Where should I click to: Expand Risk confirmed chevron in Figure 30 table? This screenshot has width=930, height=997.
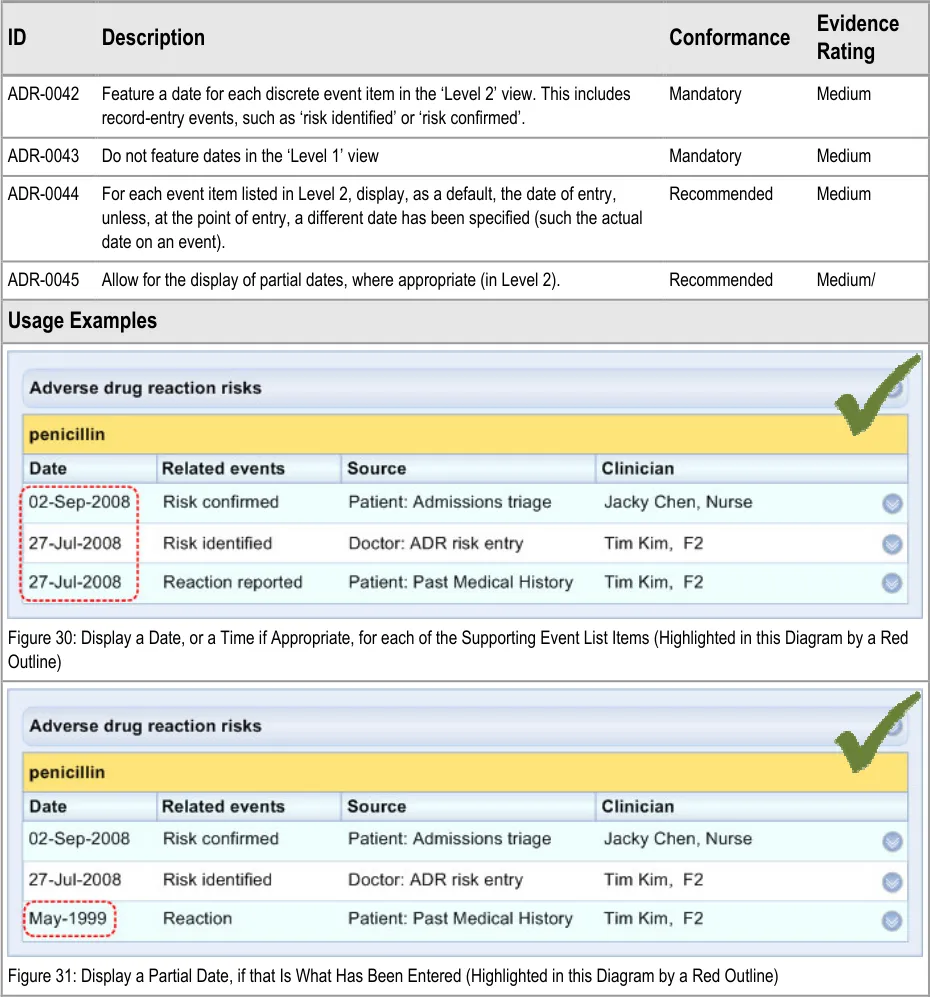892,503
